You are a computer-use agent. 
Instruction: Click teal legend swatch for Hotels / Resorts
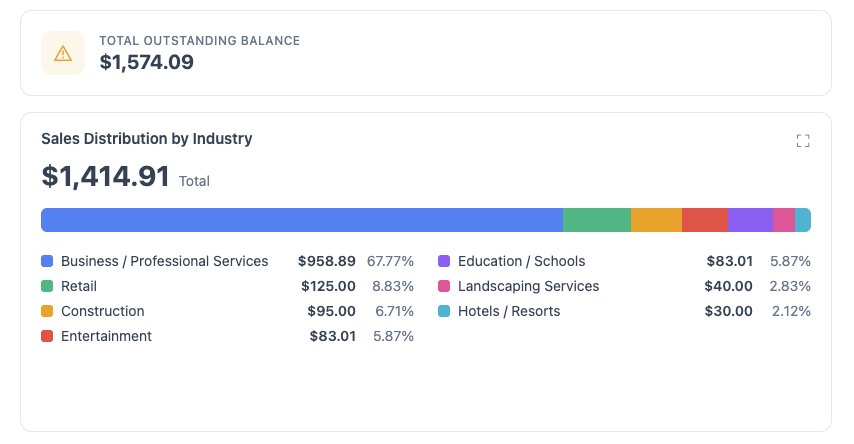point(444,311)
